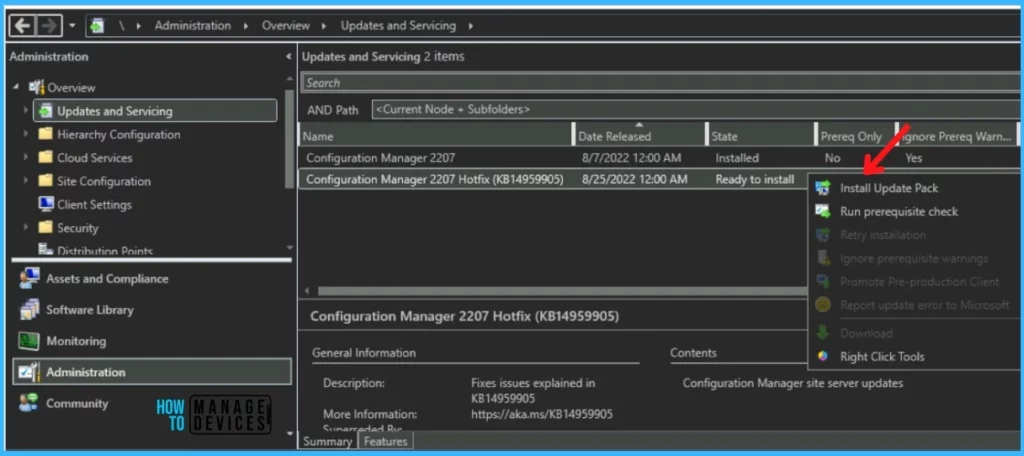1024x456 pixels.
Task: Open the https://aka.ms/KB14959905 link
Action: pyautogui.click(x=541, y=414)
